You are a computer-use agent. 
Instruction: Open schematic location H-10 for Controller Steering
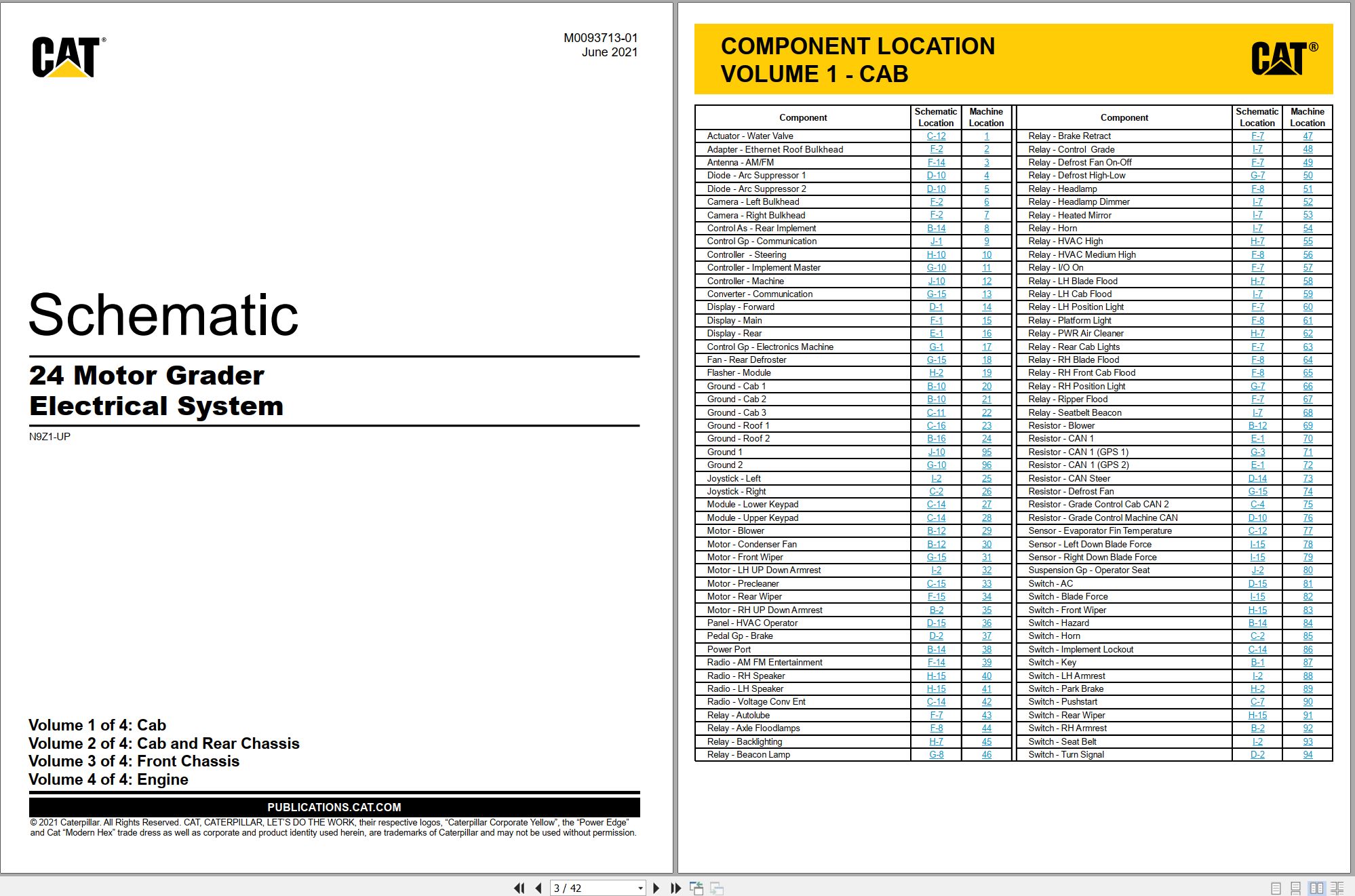[936, 254]
